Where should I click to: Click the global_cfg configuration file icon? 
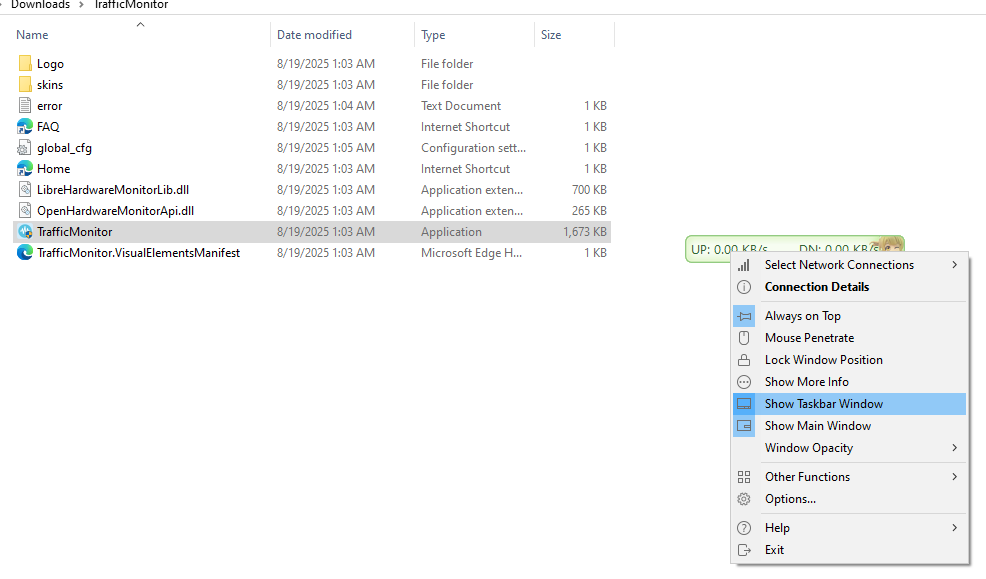pyautogui.click(x=25, y=148)
